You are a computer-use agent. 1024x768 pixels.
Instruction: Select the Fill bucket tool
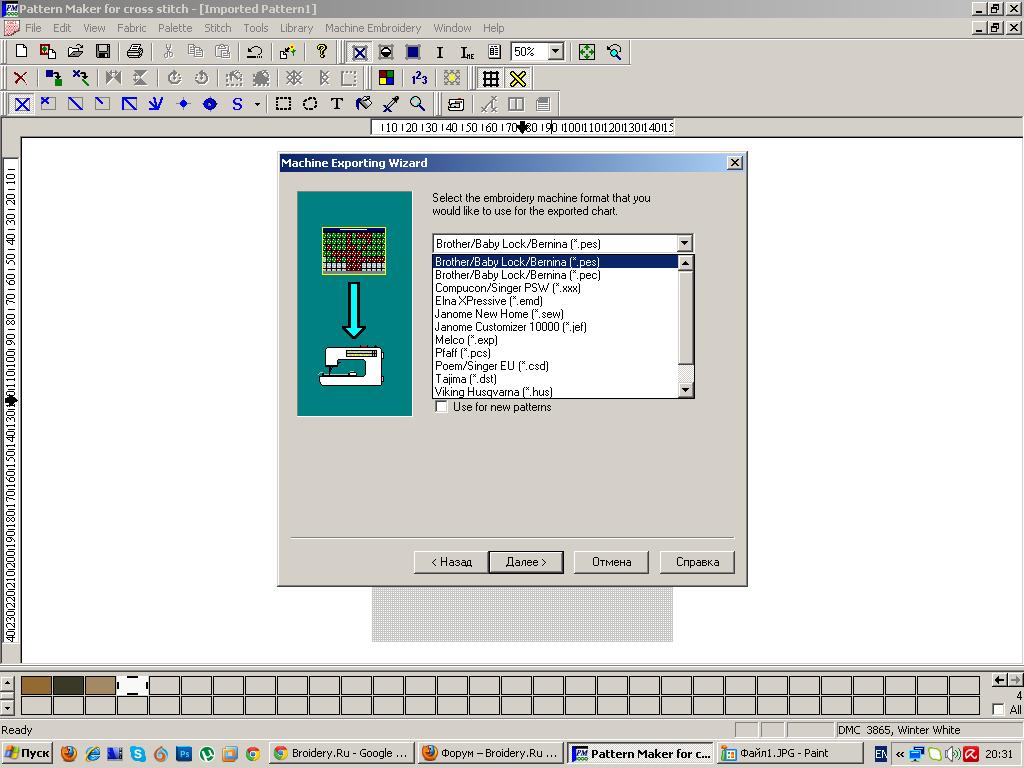point(364,104)
